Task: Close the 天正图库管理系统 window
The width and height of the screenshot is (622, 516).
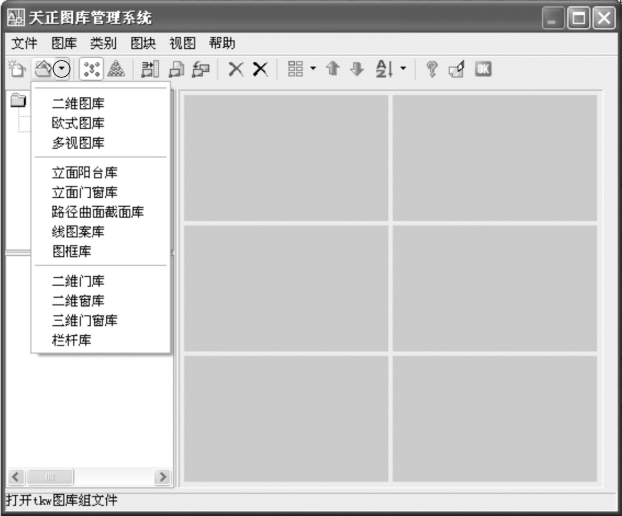Action: click(x=604, y=18)
